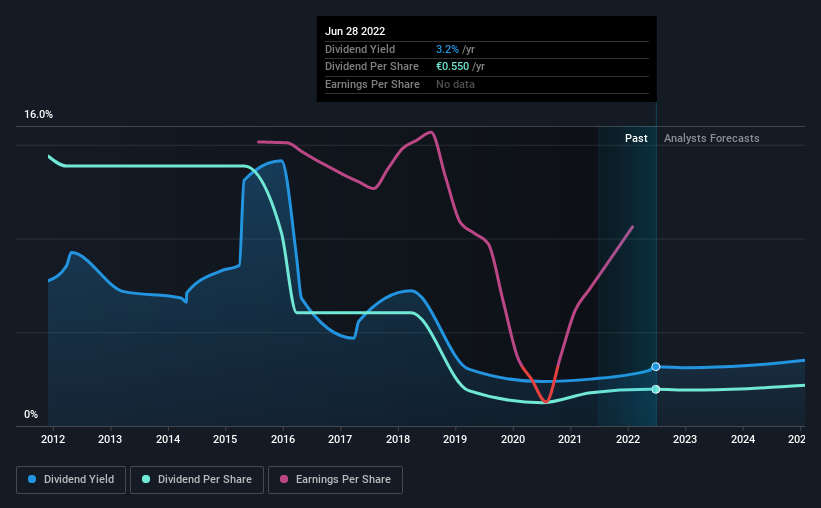
Task: Click the 2012 x-axis label
Action: point(53,439)
